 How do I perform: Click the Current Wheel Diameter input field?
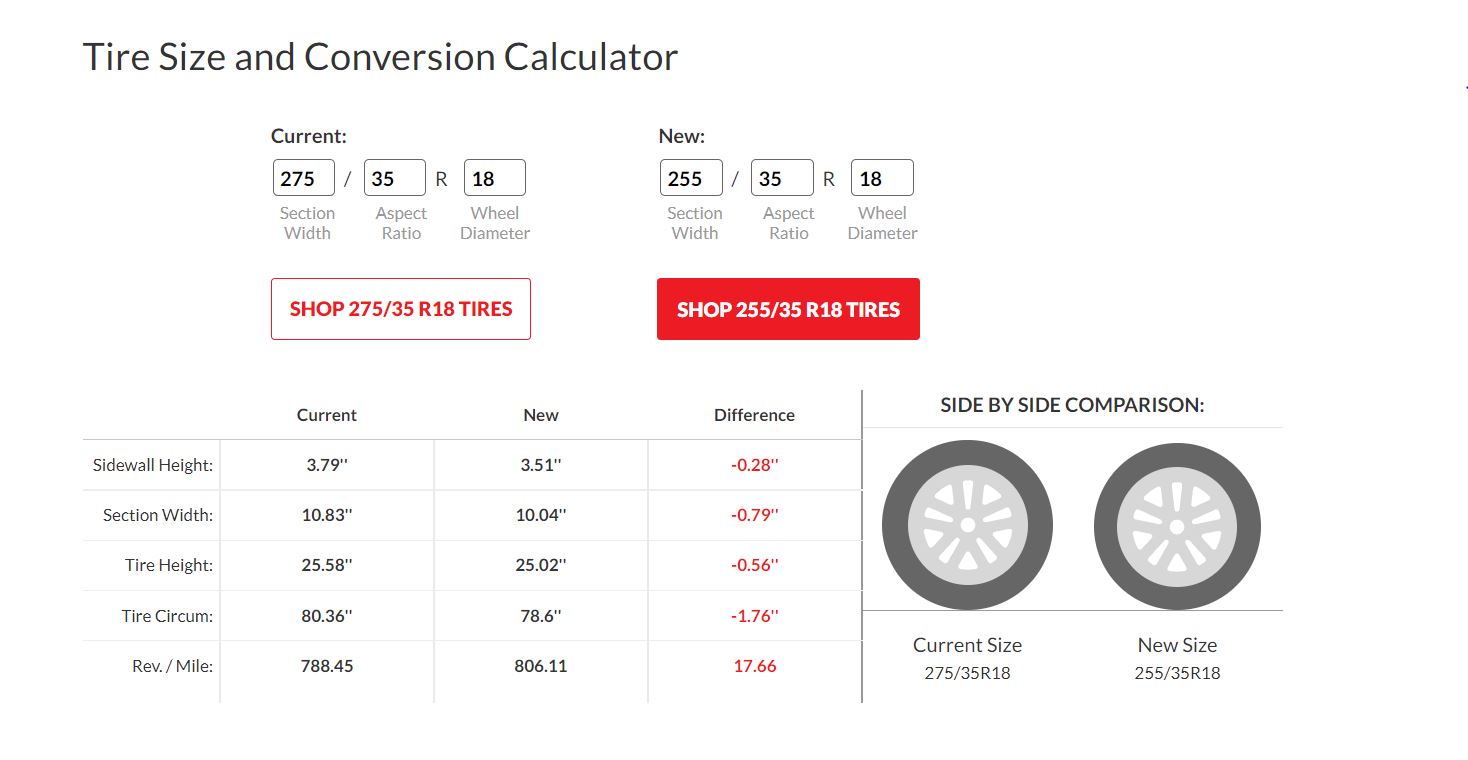[x=494, y=179]
